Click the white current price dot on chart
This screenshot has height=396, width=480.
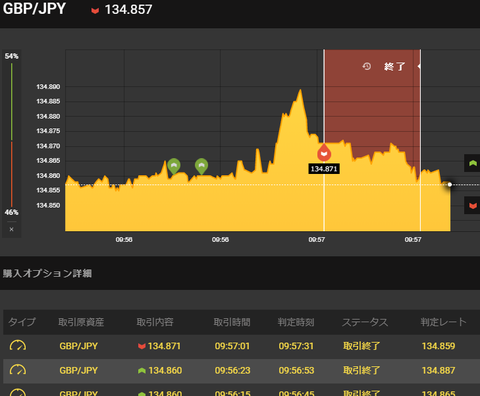point(450,184)
